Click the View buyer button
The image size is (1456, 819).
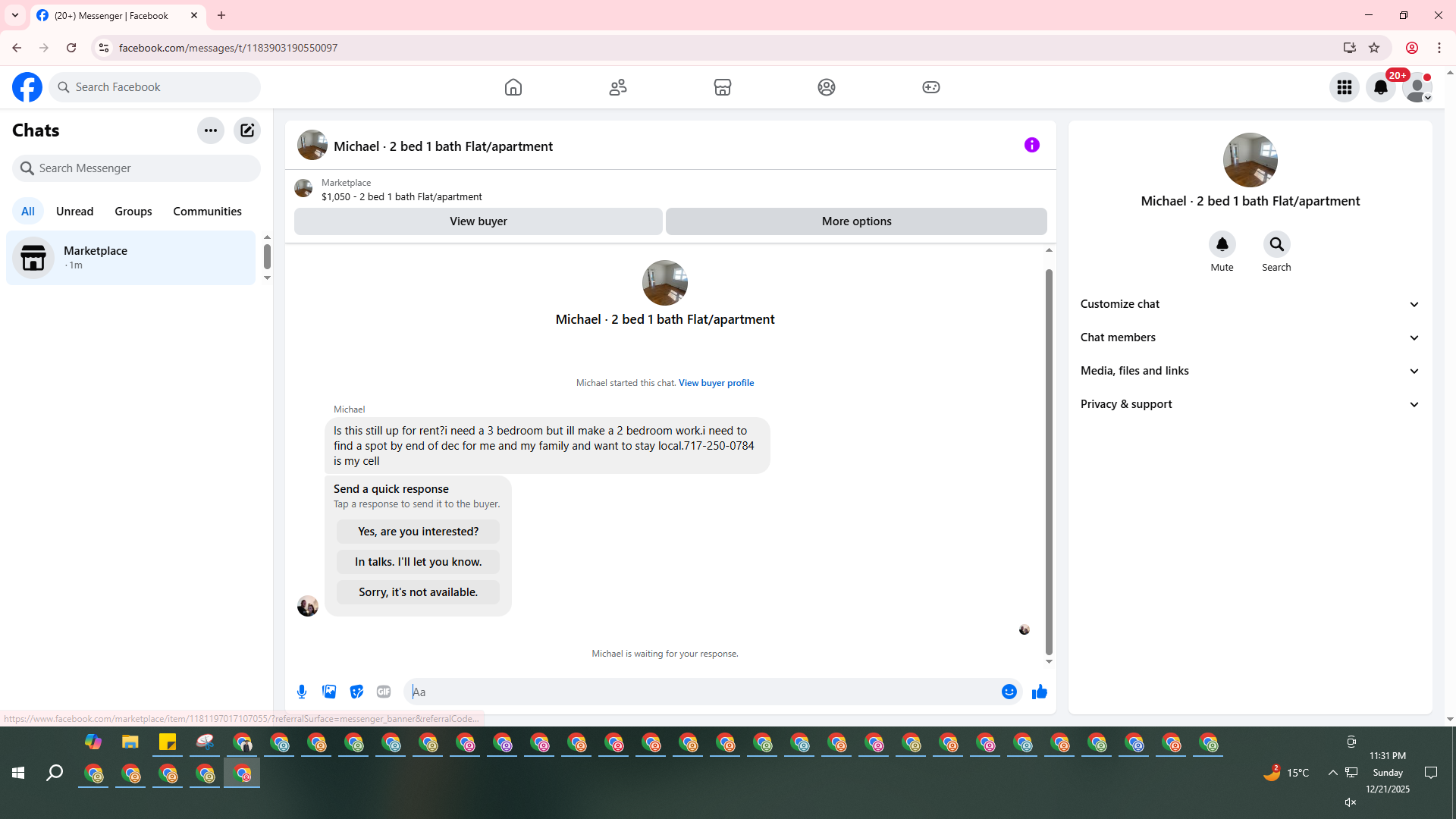(x=479, y=221)
